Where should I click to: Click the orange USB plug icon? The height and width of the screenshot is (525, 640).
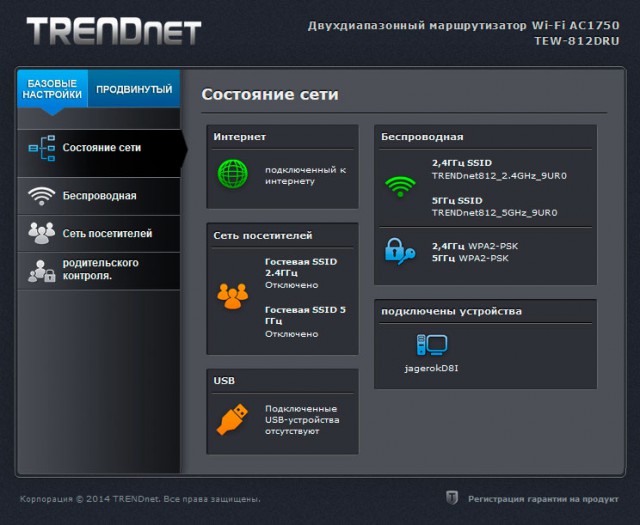click(x=233, y=419)
